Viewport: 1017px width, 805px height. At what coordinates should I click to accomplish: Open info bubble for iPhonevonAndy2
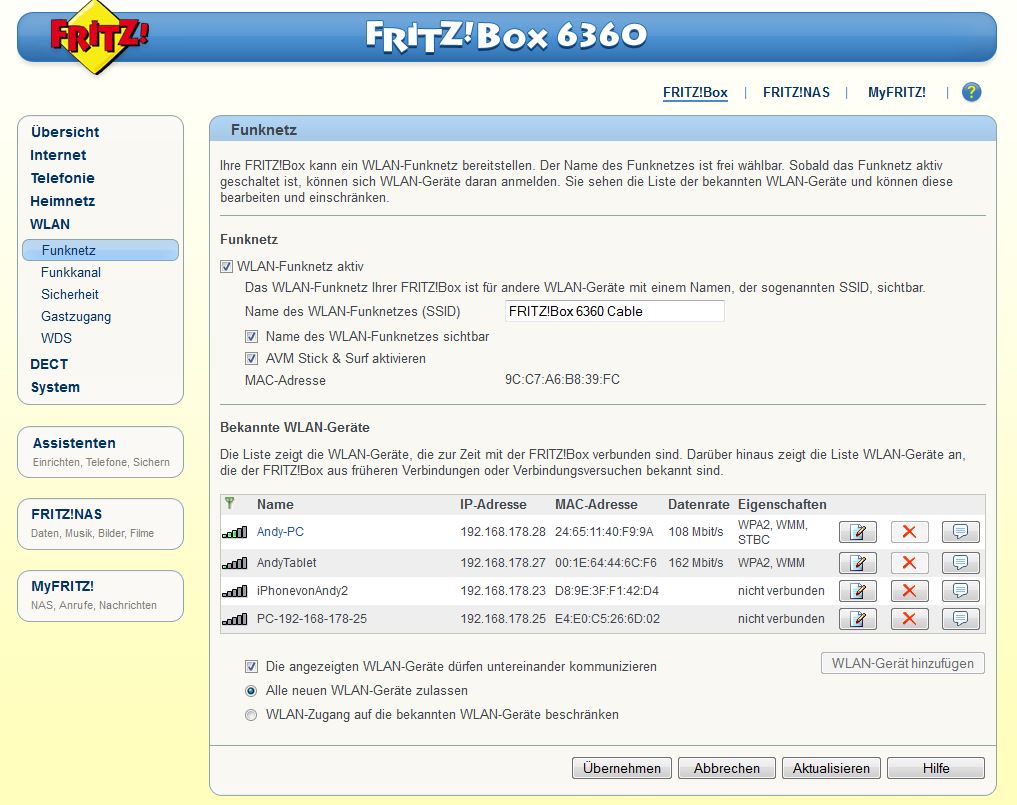click(x=961, y=590)
